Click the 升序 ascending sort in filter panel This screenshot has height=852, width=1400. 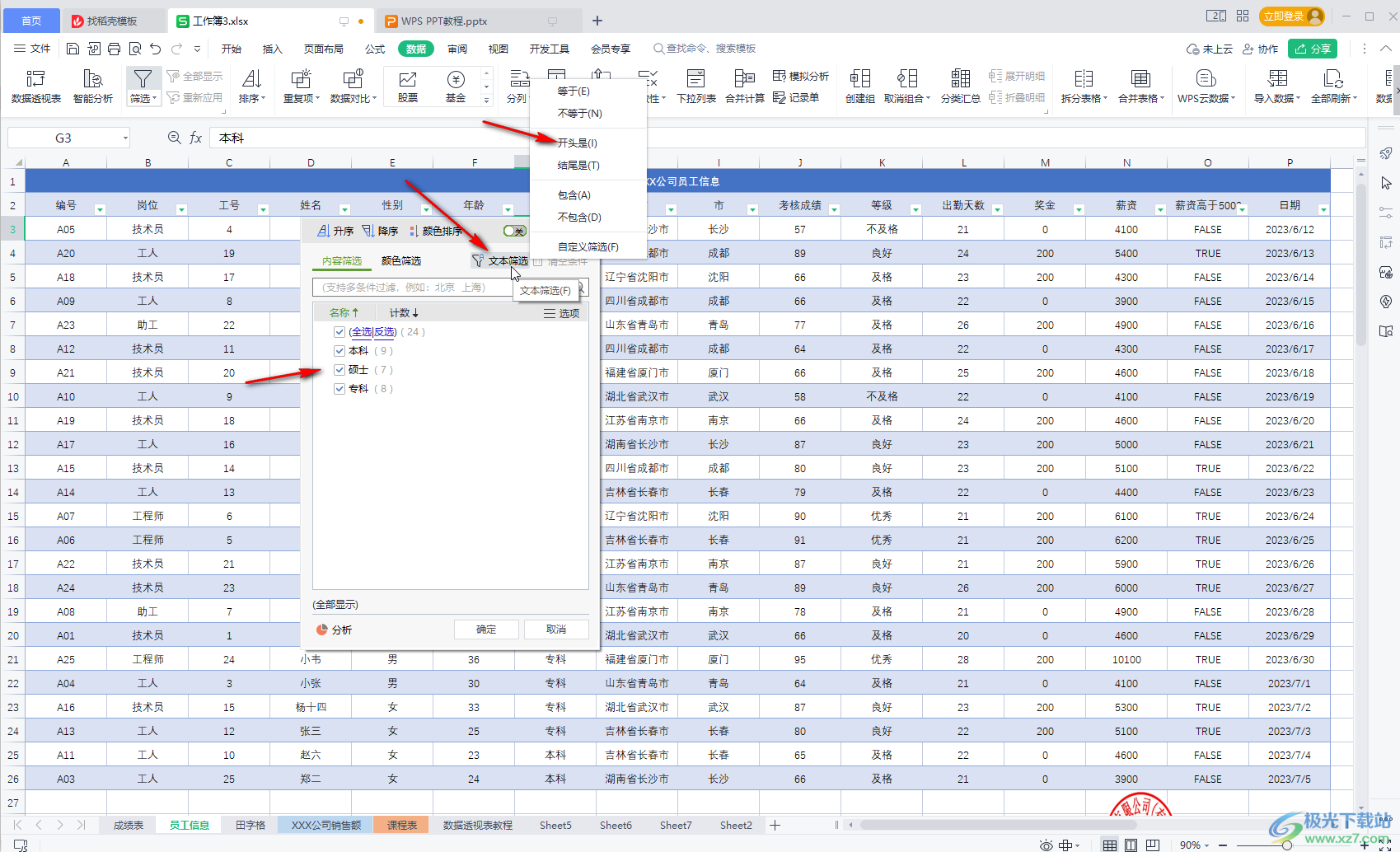pyautogui.click(x=335, y=231)
